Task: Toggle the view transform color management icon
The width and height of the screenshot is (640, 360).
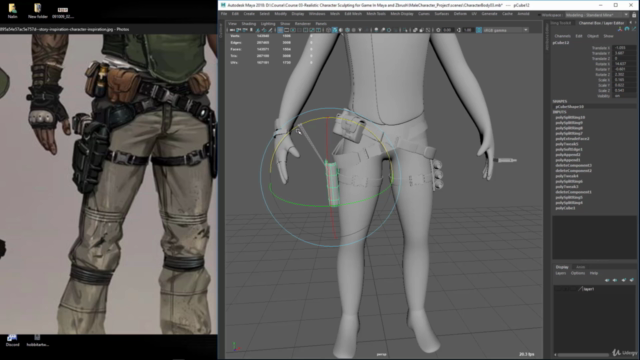Action: [479, 30]
